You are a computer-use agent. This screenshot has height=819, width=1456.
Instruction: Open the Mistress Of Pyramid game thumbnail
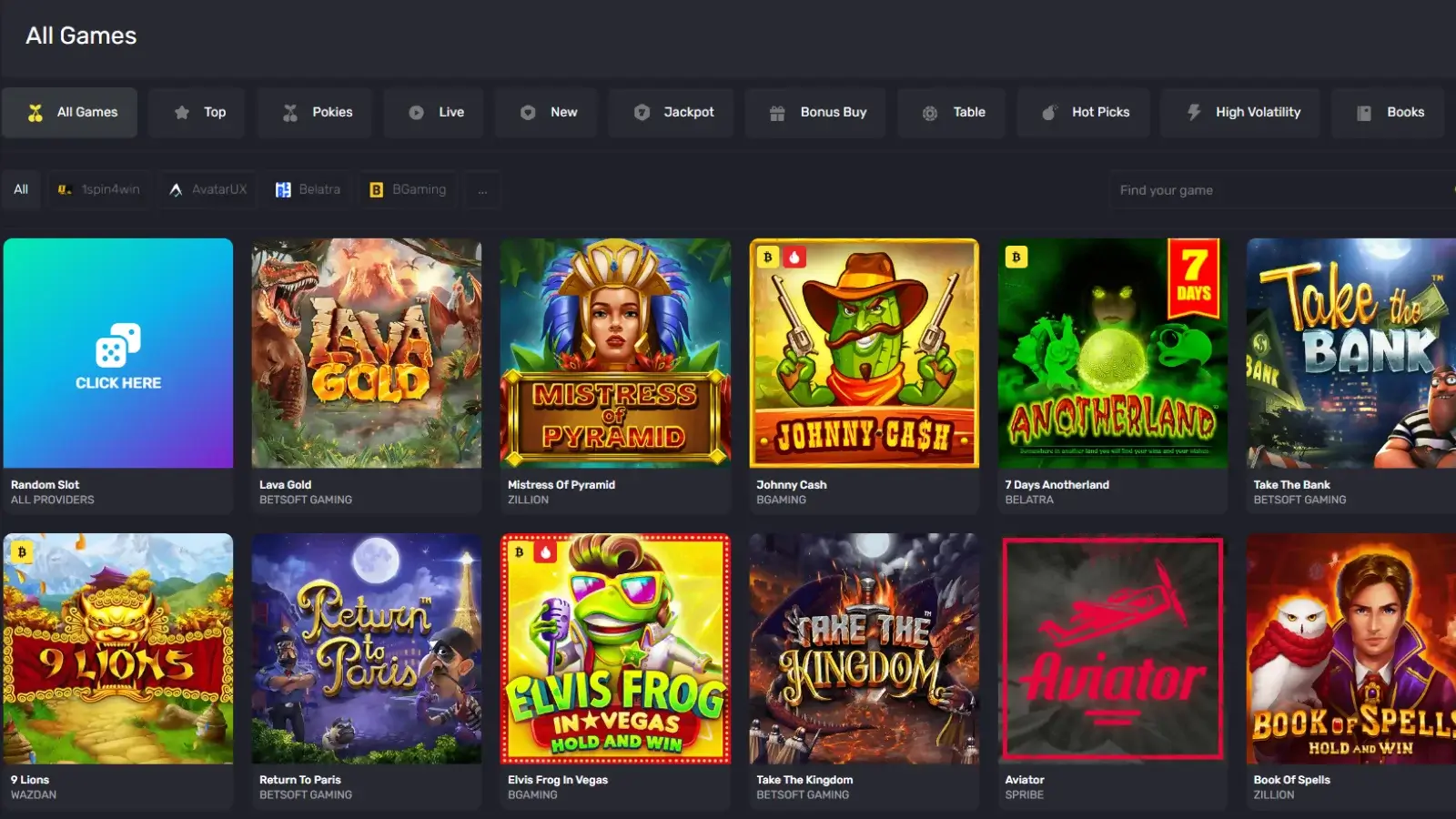(615, 353)
